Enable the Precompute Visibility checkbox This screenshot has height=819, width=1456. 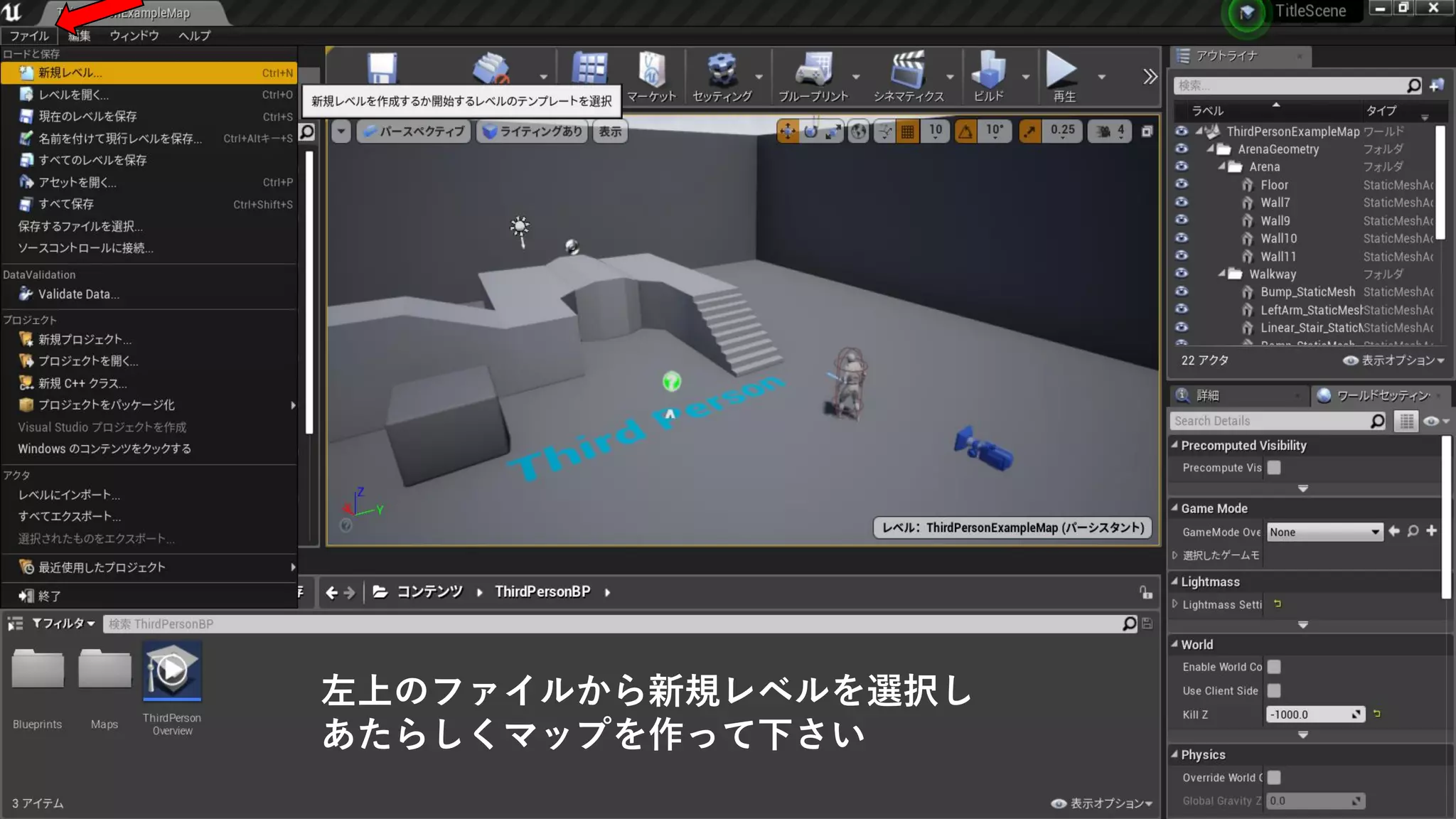point(1274,468)
